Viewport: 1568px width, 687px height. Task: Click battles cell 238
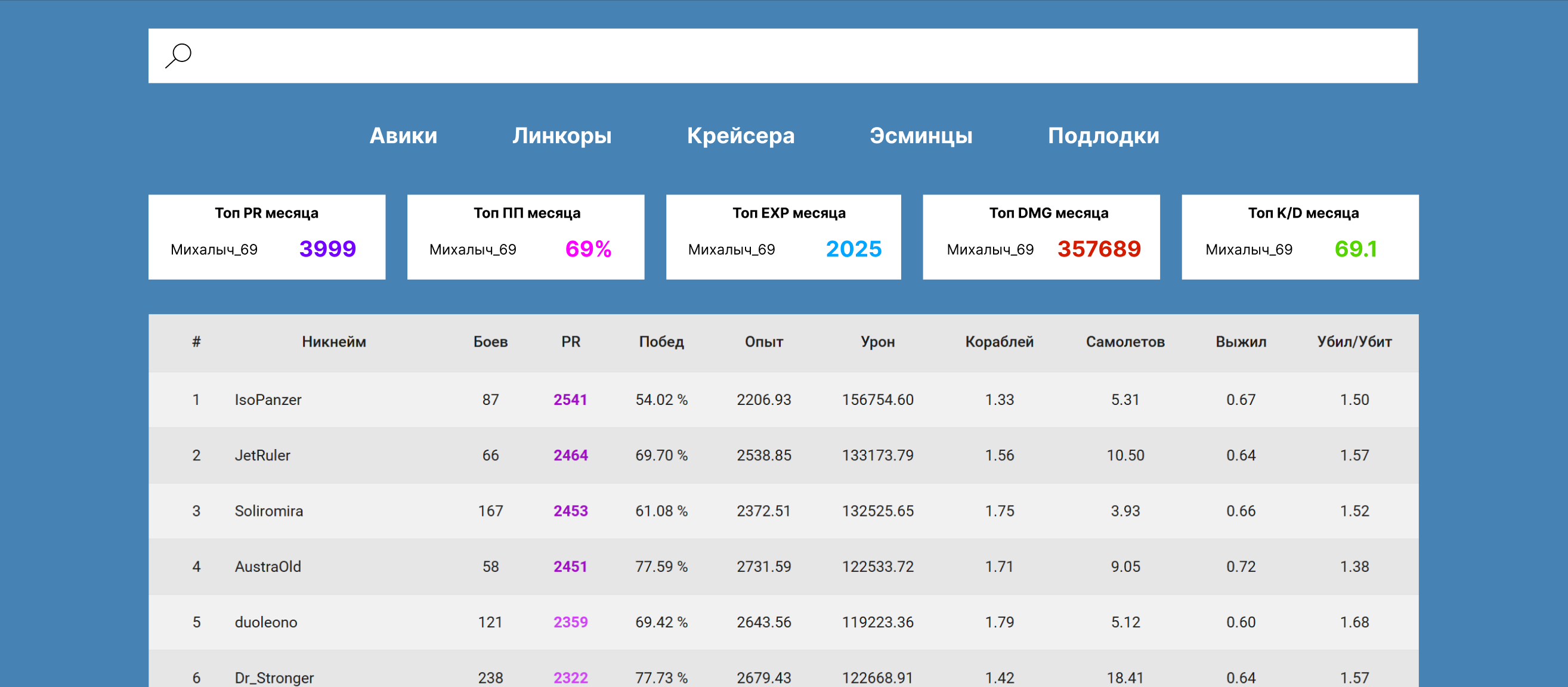click(491, 678)
